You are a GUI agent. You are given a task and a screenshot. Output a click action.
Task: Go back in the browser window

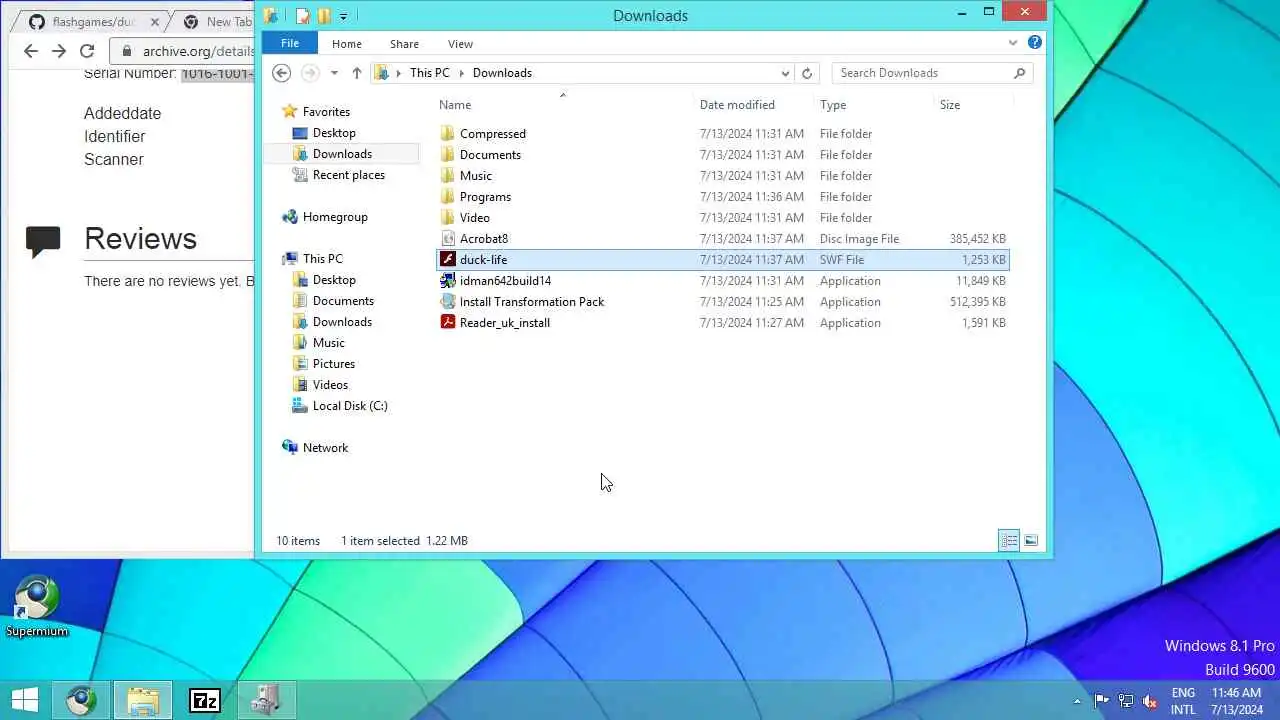(x=31, y=51)
